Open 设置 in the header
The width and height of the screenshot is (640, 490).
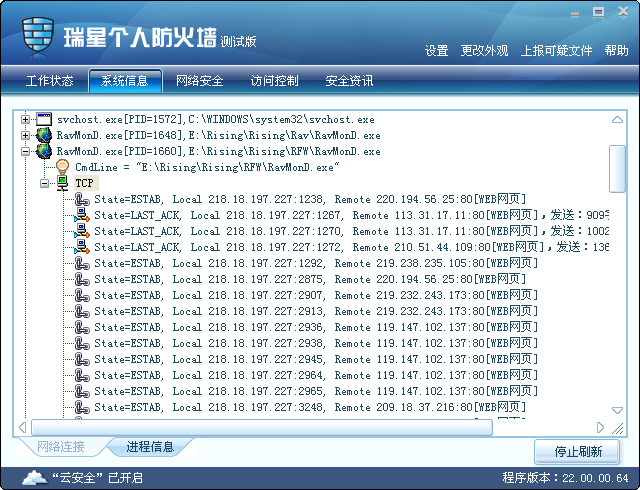[x=436, y=51]
